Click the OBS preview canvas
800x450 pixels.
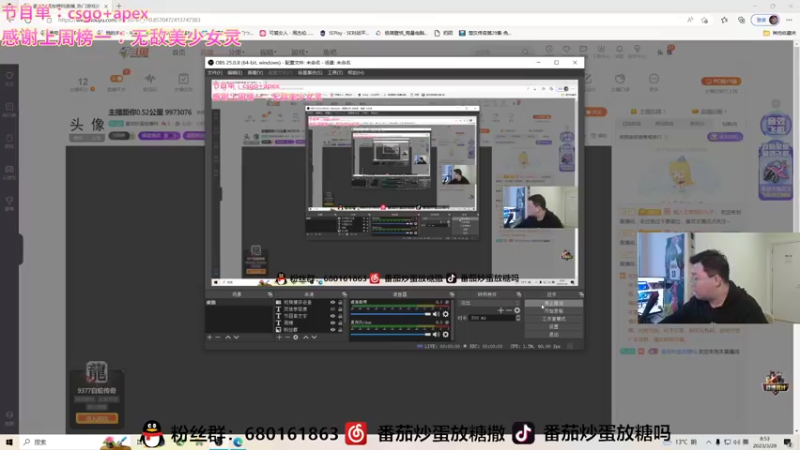[394, 183]
